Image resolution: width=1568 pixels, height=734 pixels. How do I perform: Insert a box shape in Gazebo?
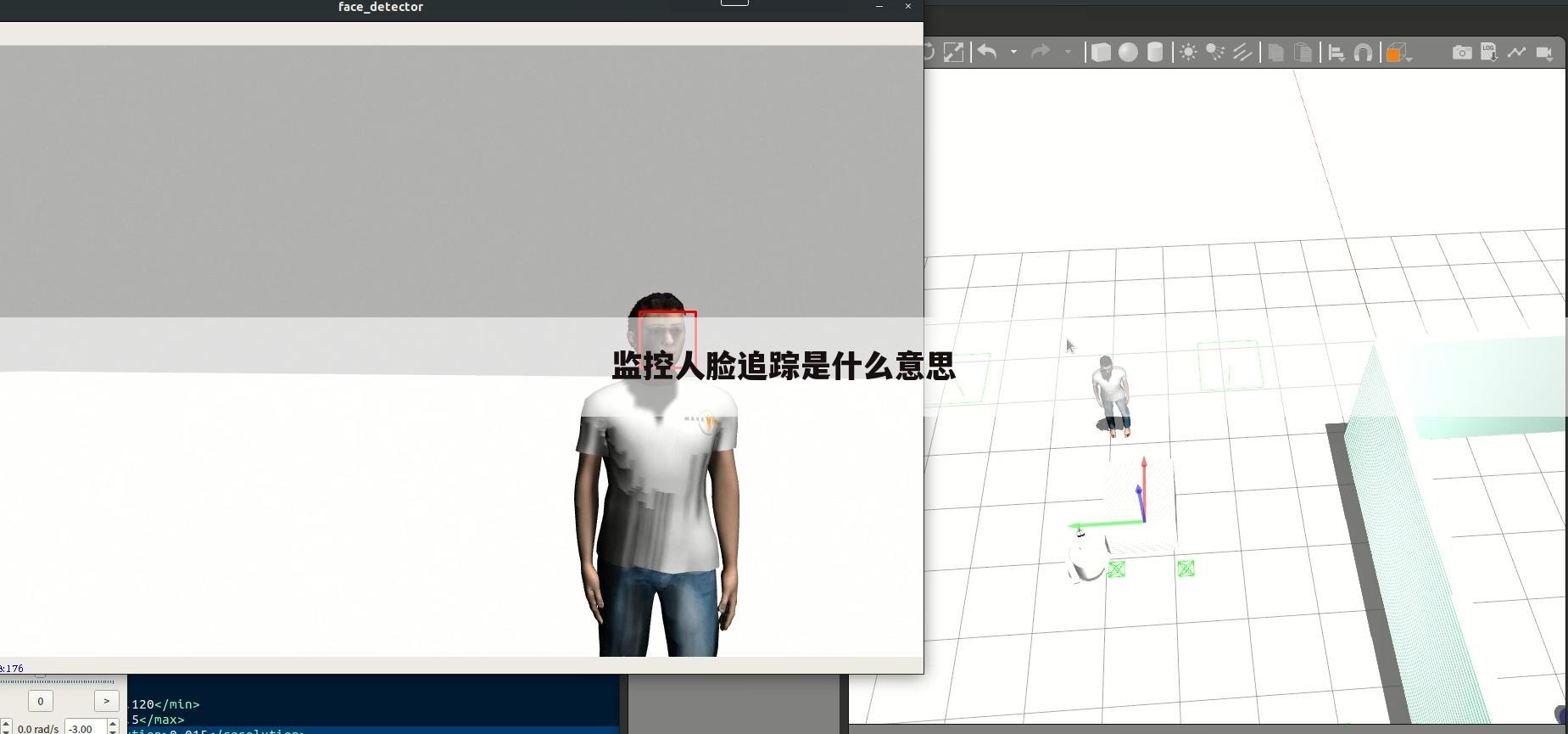1101,53
